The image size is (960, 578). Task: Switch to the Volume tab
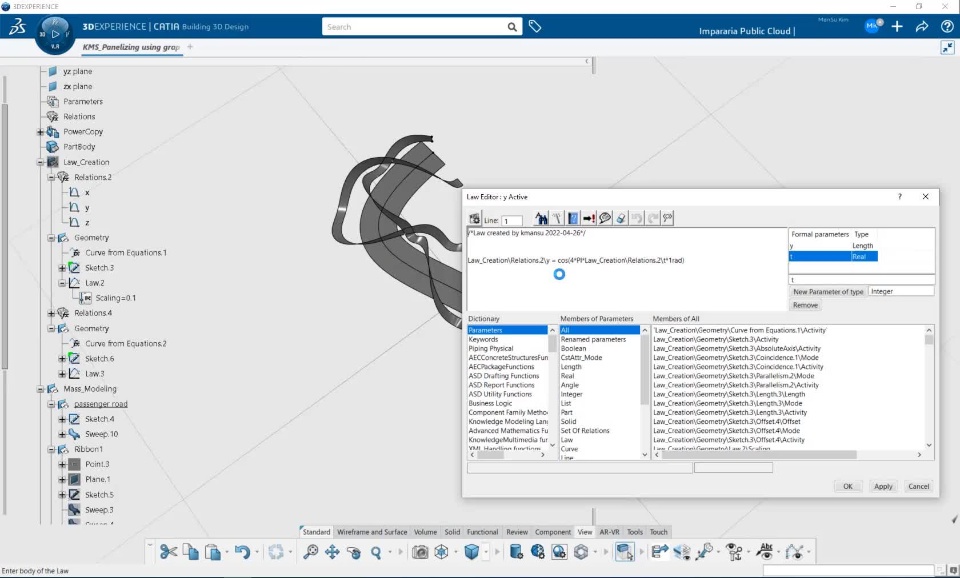tap(425, 532)
